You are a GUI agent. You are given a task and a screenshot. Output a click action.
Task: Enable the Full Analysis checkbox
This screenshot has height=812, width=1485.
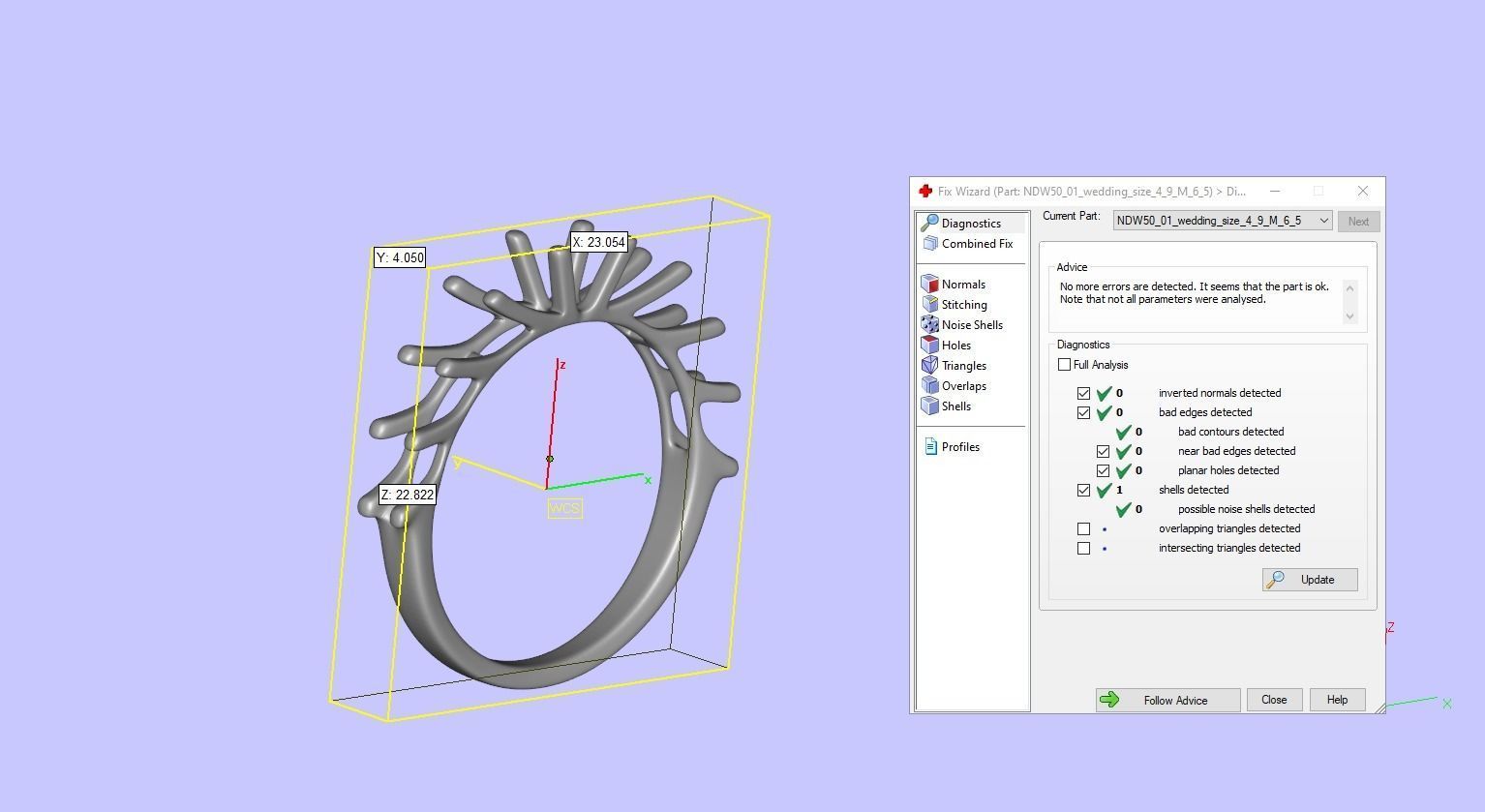pyautogui.click(x=1065, y=365)
